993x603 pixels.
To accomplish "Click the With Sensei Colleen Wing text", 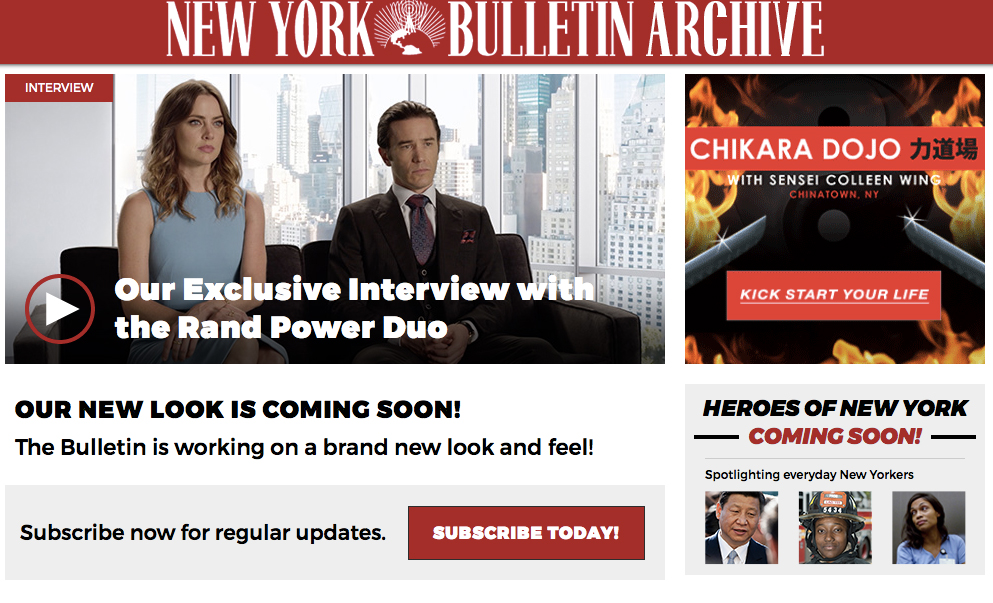I will point(833,180).
